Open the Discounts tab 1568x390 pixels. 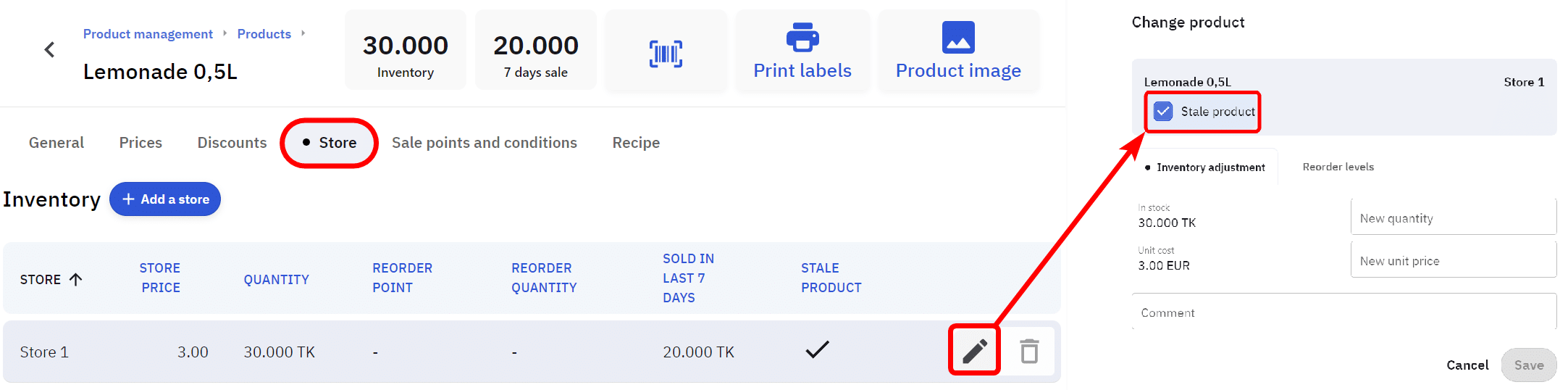click(x=232, y=143)
